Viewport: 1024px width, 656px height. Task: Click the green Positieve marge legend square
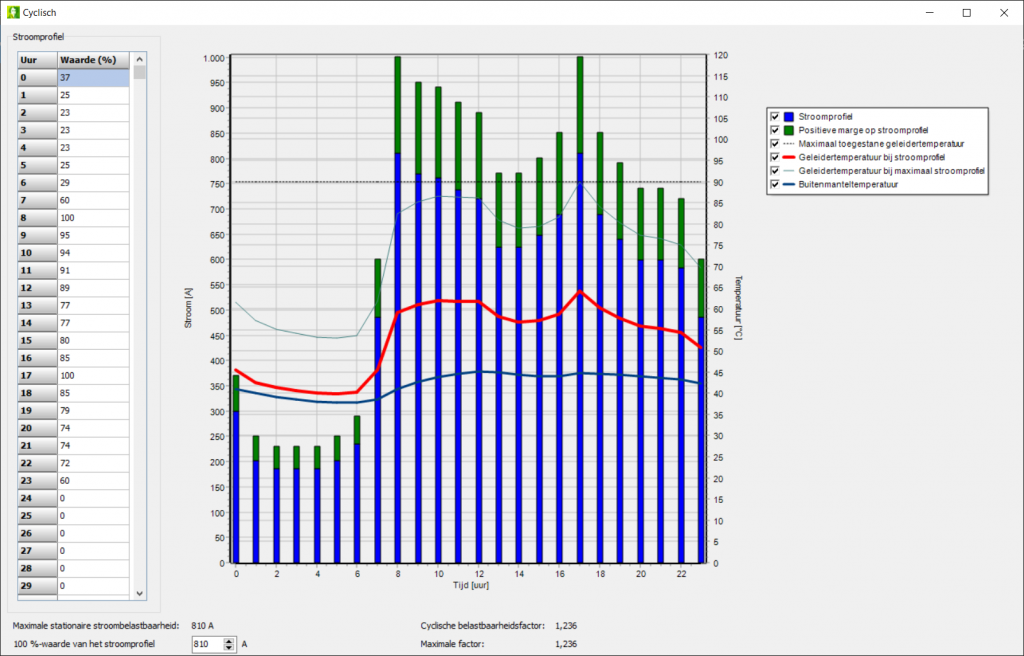787,130
